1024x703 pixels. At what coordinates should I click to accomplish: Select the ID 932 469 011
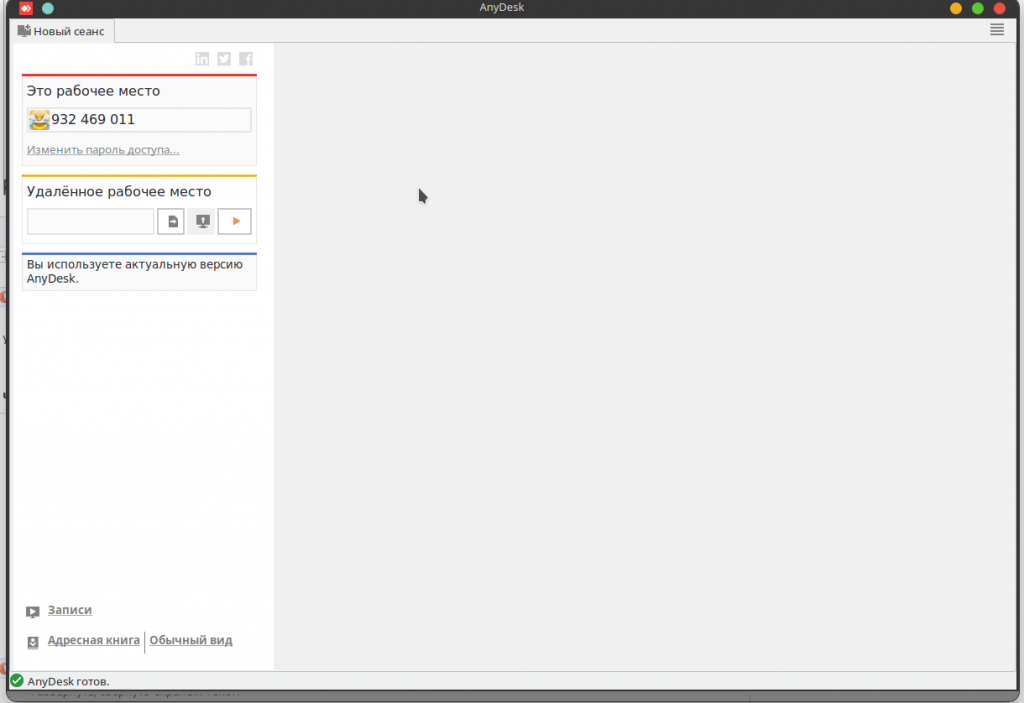click(93, 120)
